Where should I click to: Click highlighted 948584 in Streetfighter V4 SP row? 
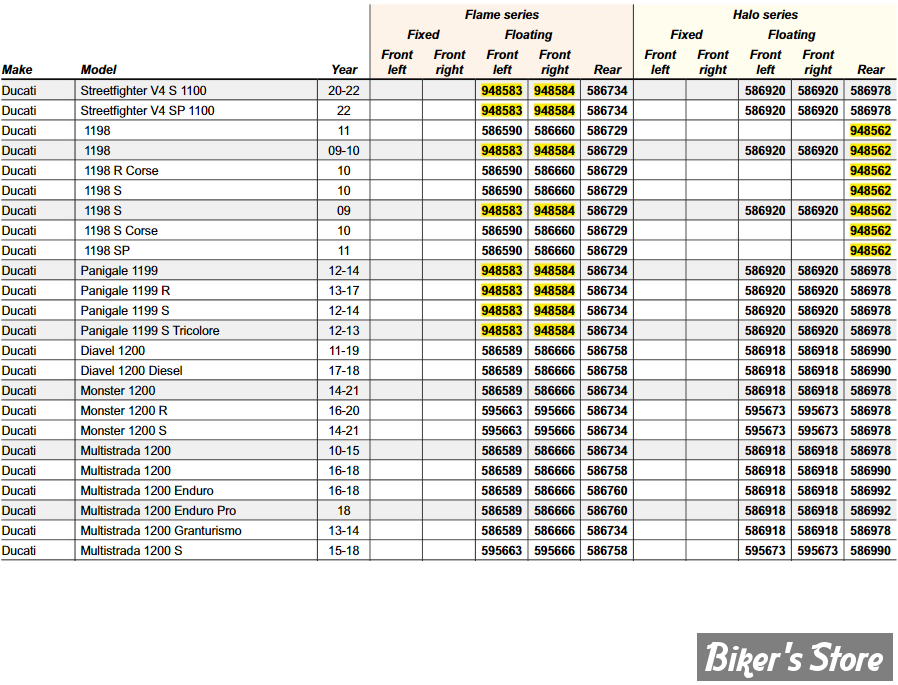click(554, 111)
